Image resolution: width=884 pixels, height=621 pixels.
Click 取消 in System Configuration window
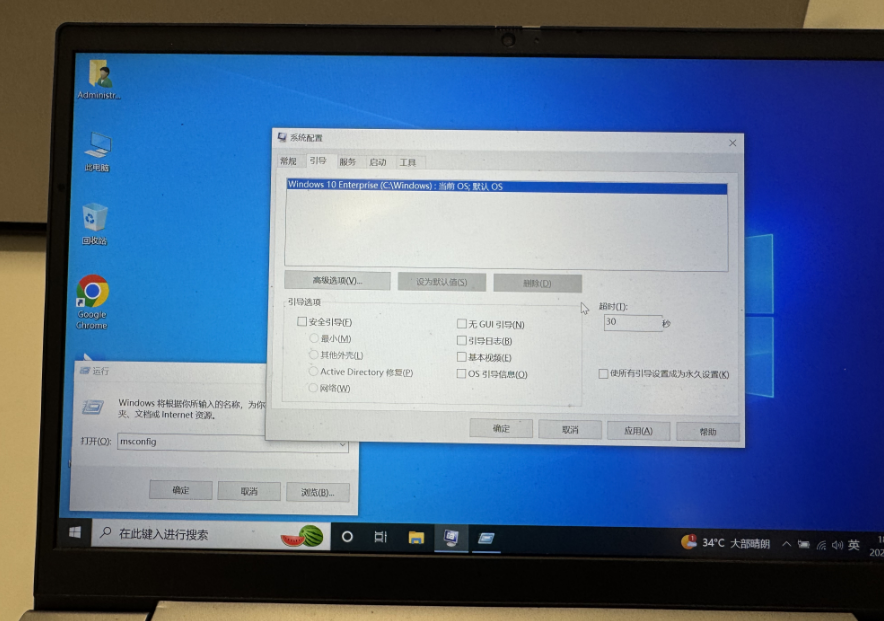coord(570,429)
